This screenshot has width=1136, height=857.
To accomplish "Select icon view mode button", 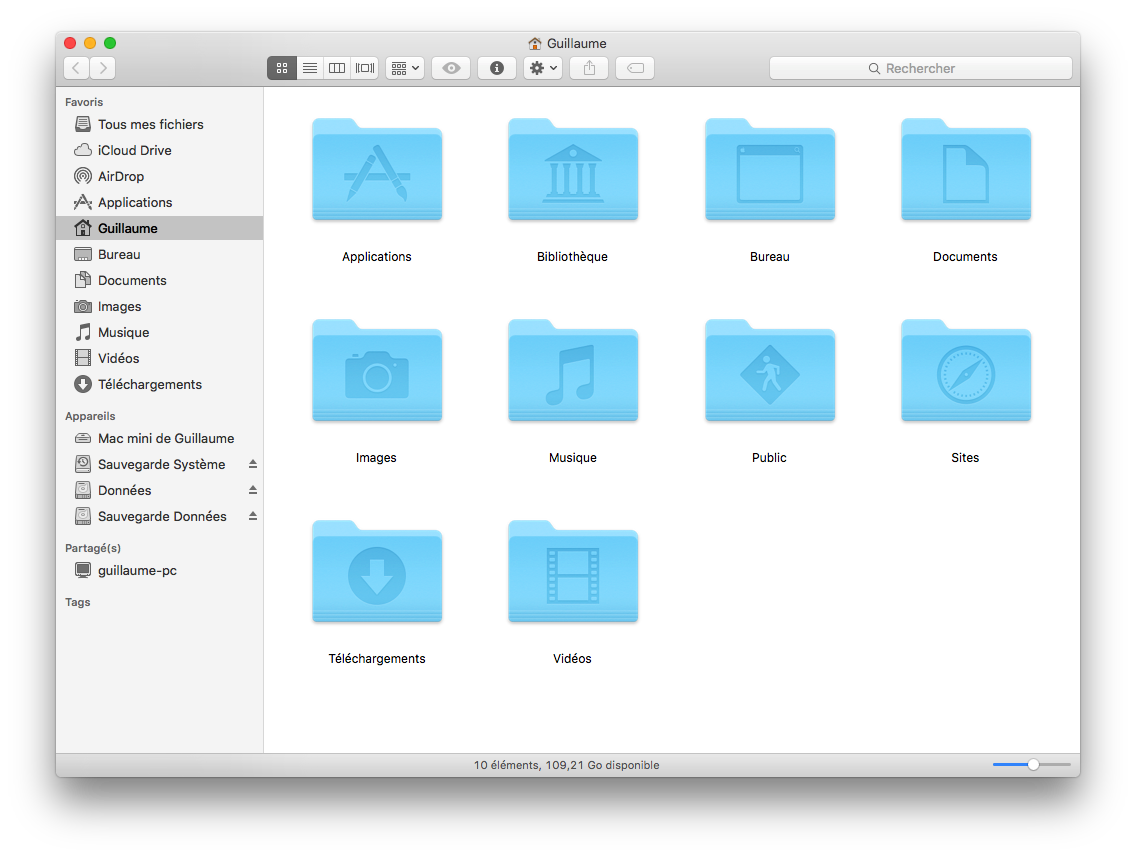I will coord(282,68).
